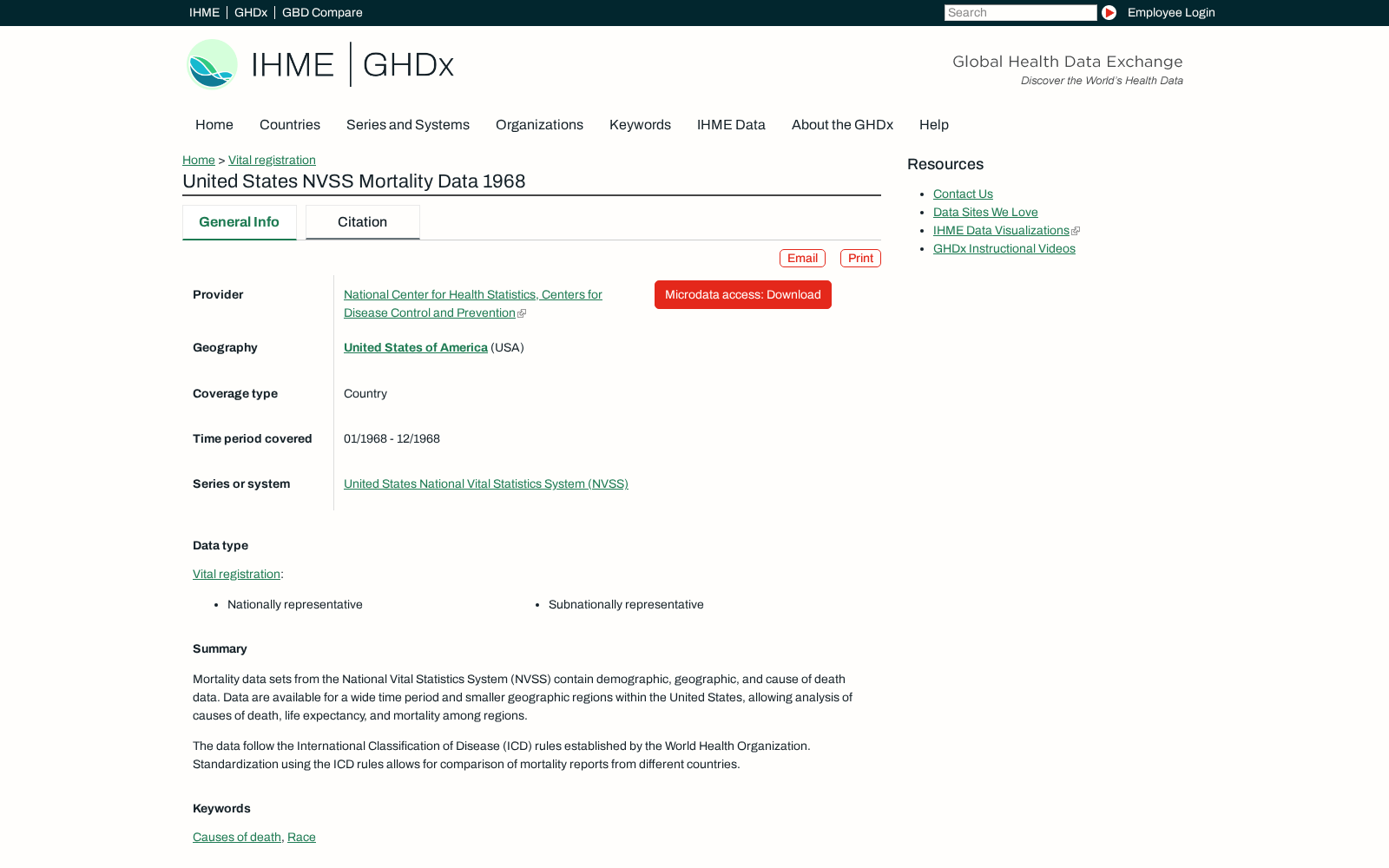Open the Causes of death keyword
The image size is (1389, 868).
click(237, 837)
